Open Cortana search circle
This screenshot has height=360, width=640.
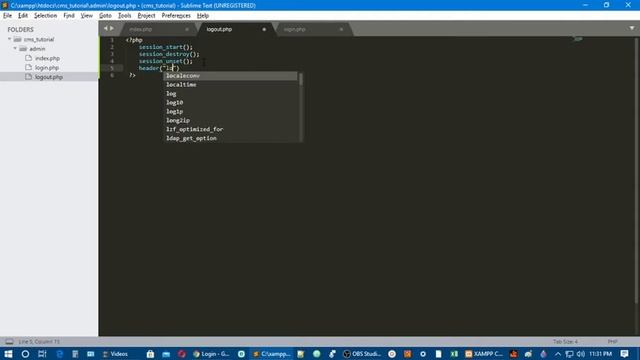click(x=25, y=354)
